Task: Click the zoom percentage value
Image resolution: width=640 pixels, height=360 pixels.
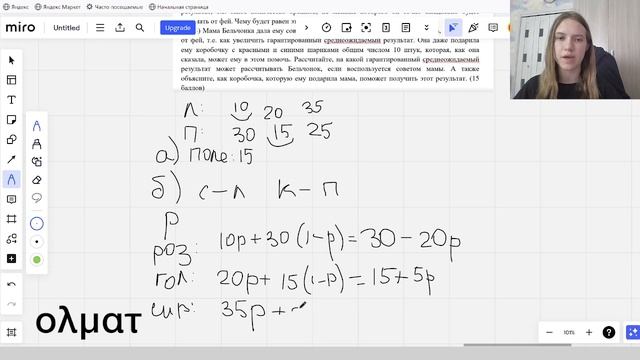Action: [569, 333]
